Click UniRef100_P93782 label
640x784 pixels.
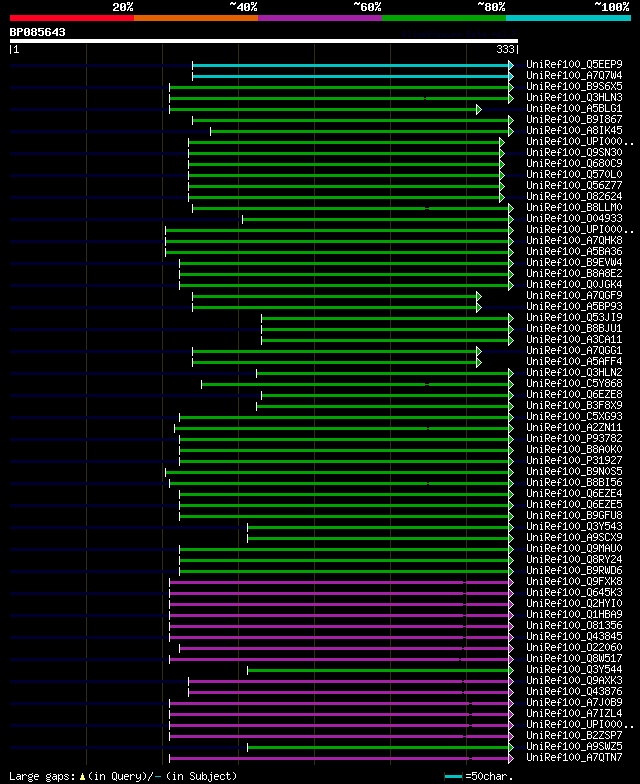pos(574,438)
